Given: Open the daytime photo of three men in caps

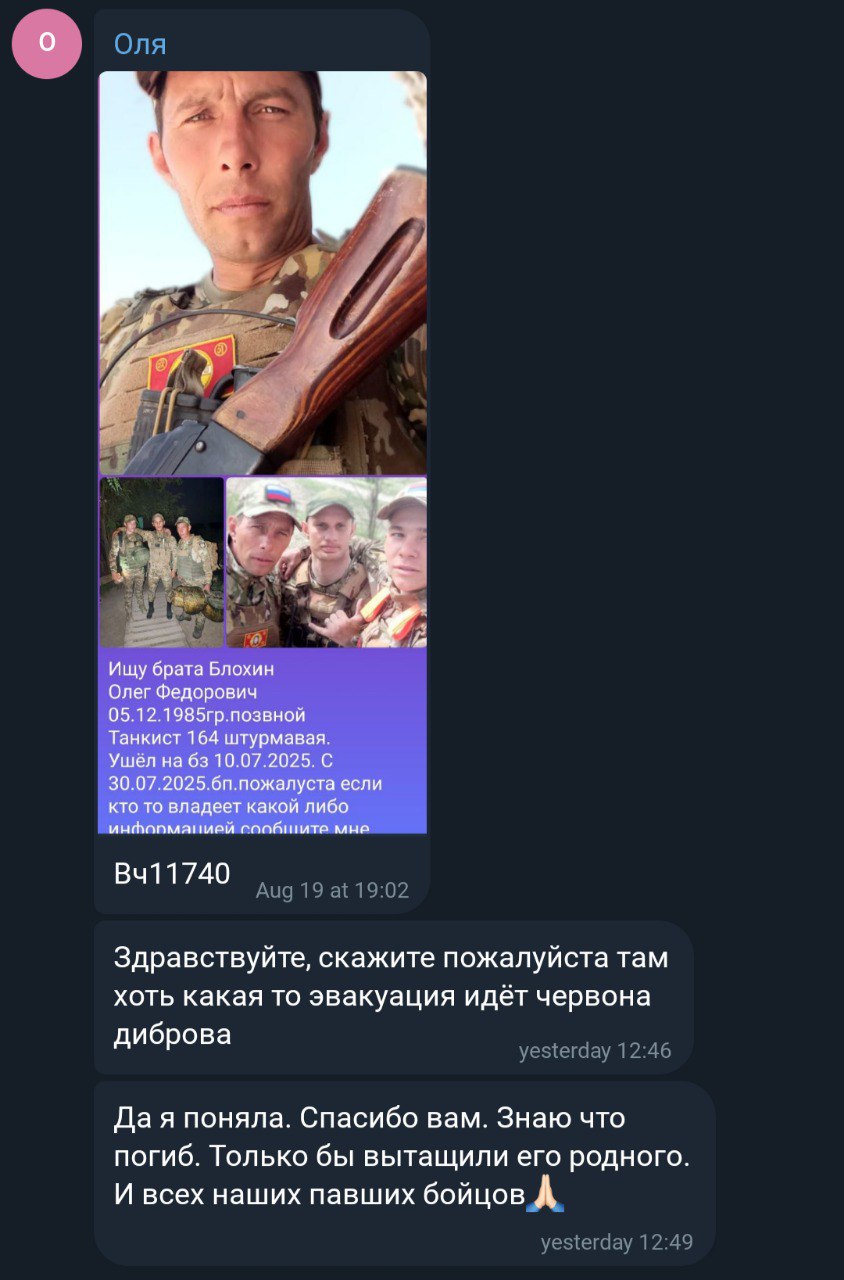Looking at the screenshot, I should 327,562.
